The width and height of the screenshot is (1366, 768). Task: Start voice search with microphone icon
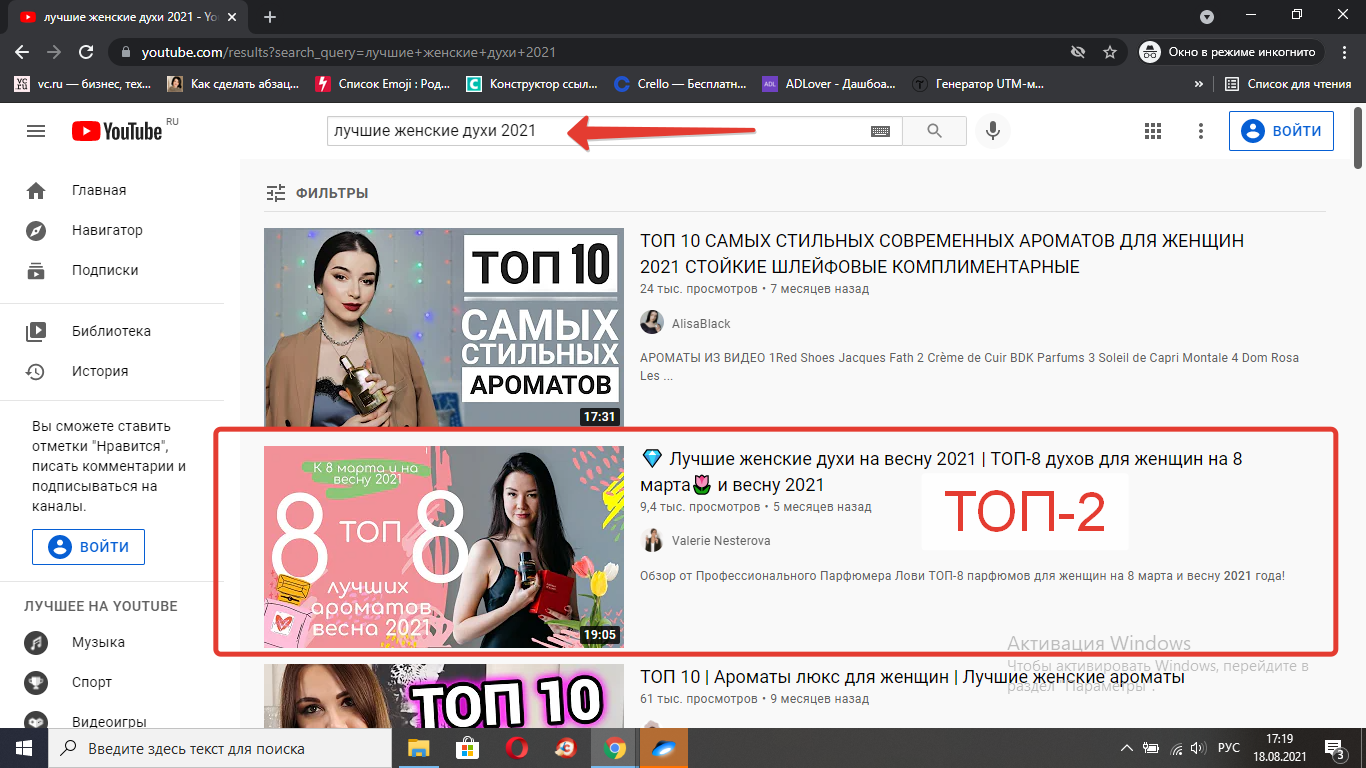(x=992, y=131)
